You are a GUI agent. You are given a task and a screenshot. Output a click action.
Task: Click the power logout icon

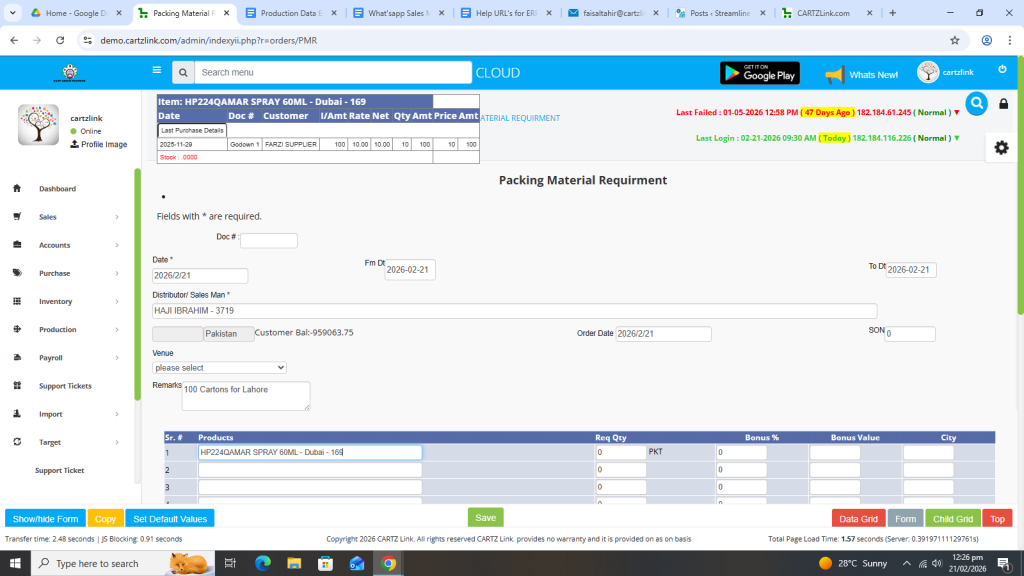click(1002, 69)
